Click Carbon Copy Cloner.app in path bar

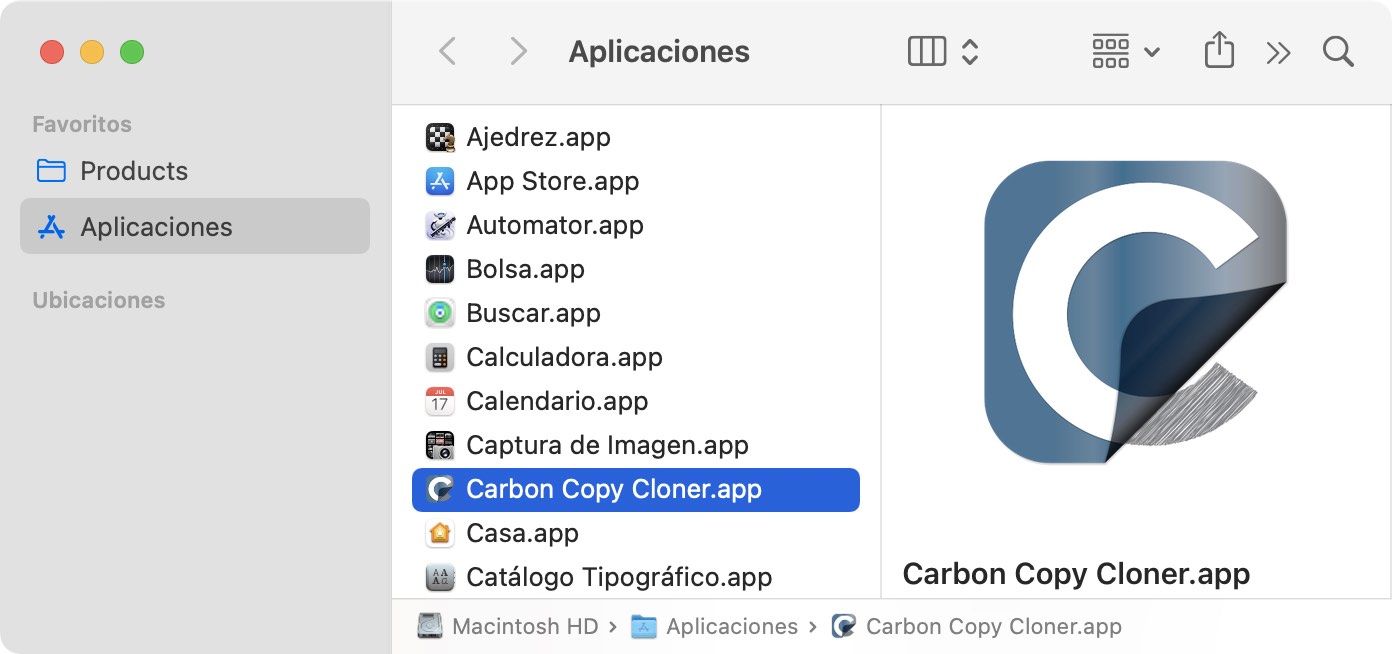994,626
